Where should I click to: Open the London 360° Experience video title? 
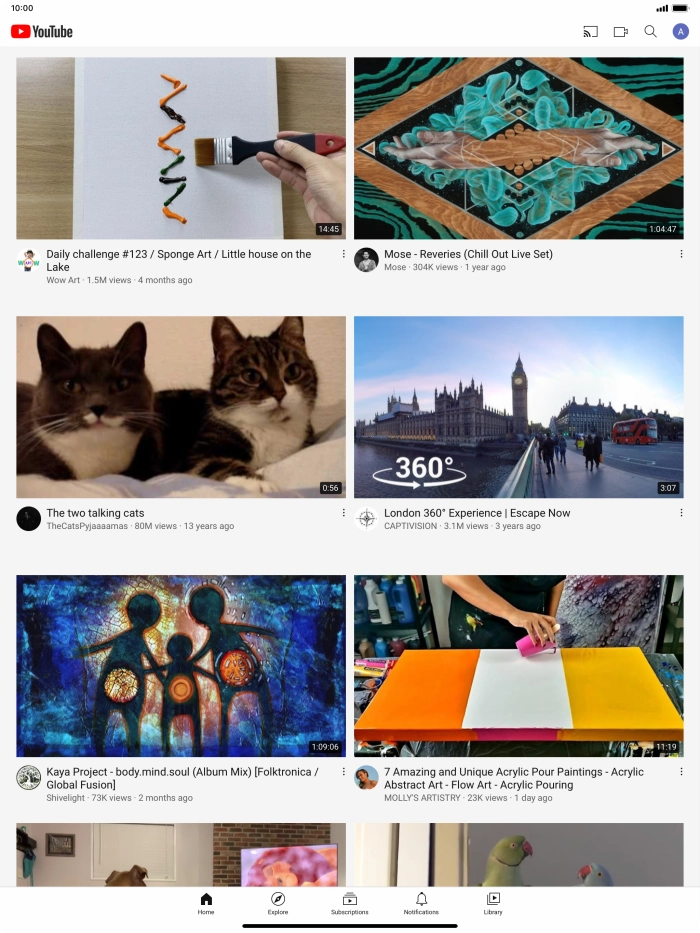point(477,513)
